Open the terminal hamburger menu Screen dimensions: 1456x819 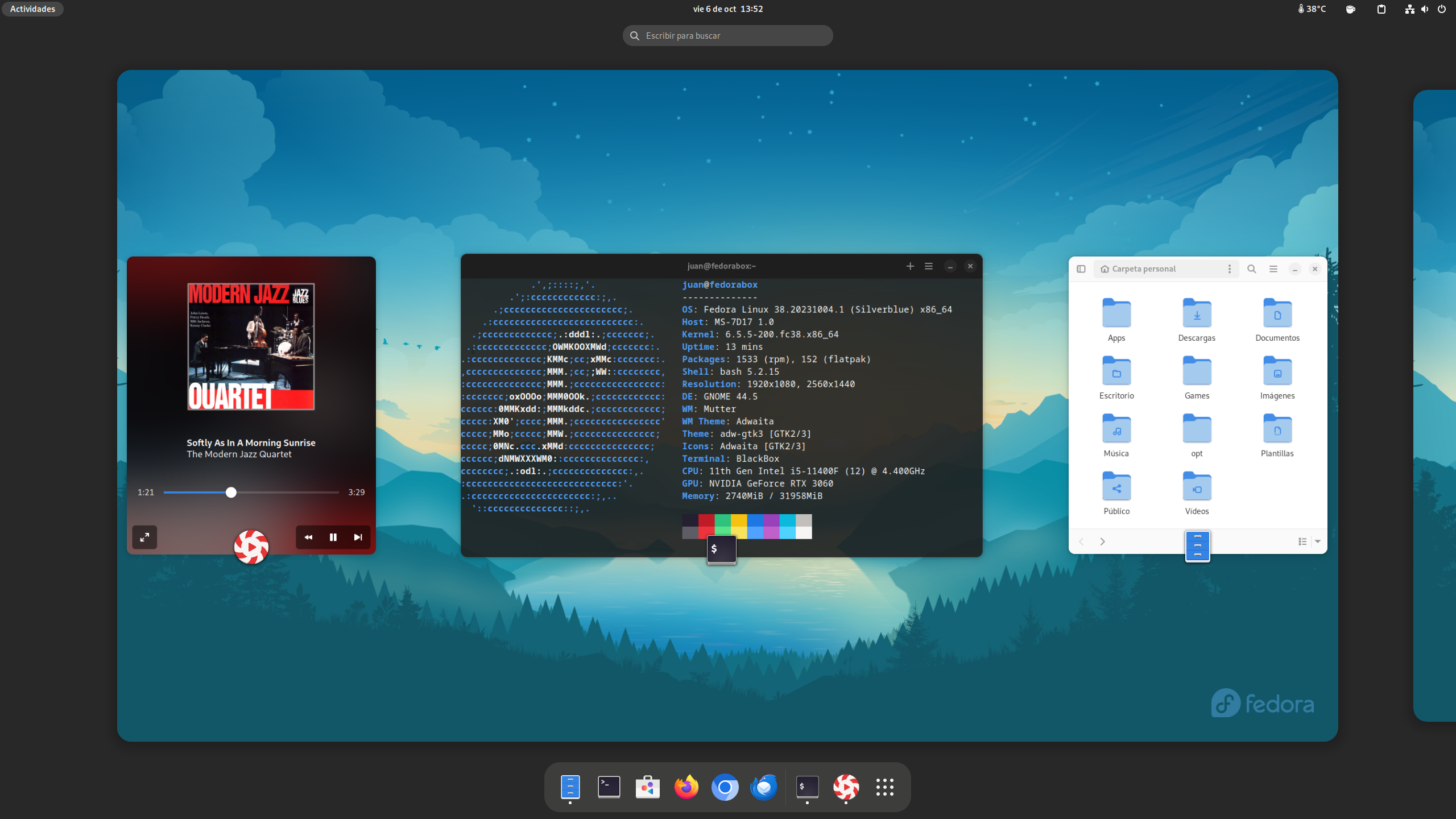929,266
